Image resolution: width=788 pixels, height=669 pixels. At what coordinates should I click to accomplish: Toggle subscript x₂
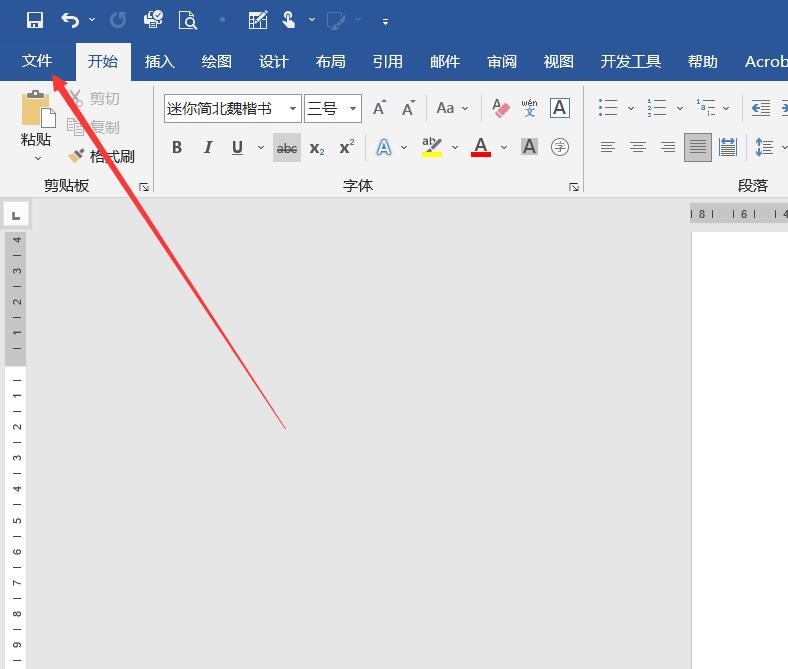(317, 148)
